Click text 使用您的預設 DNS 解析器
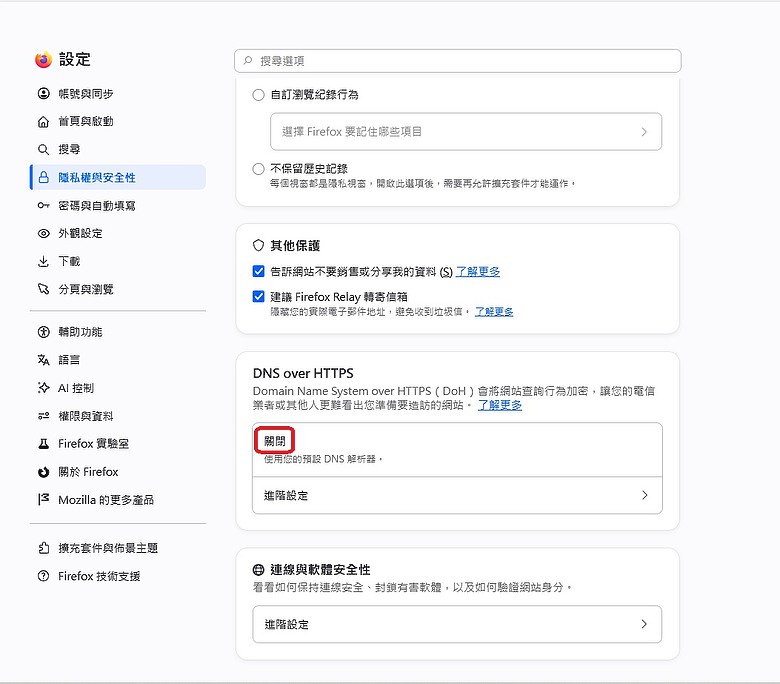 (323, 459)
